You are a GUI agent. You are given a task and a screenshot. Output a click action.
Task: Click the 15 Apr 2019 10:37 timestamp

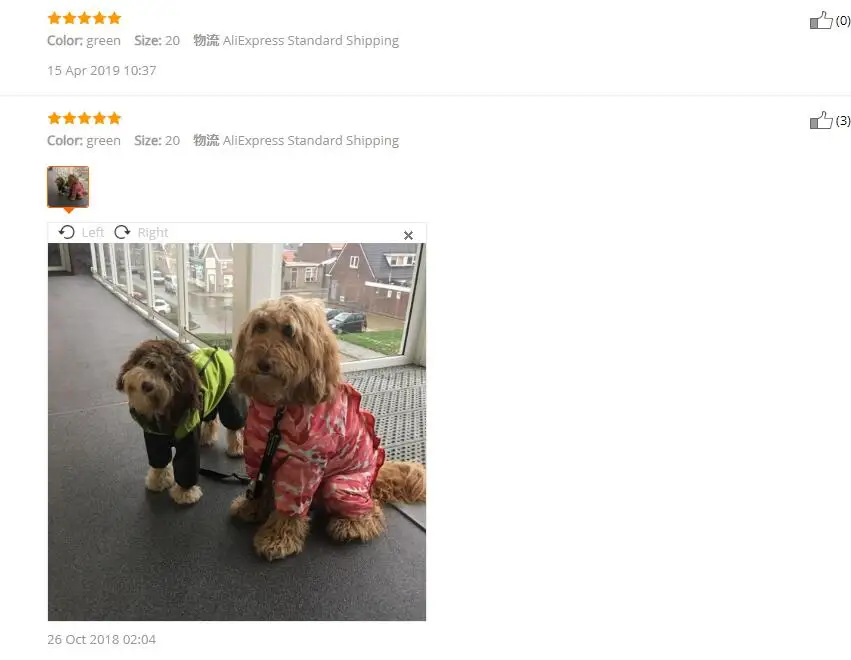pos(101,71)
